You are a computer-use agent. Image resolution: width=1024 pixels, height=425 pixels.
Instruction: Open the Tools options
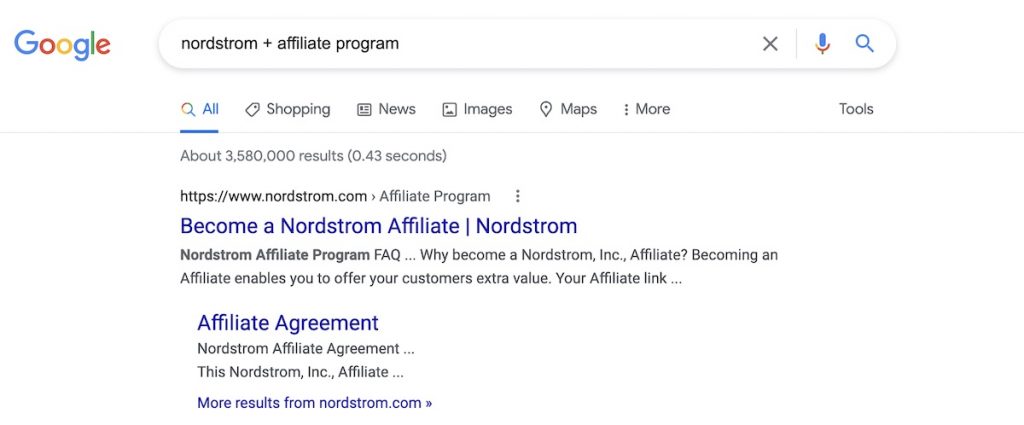point(856,109)
